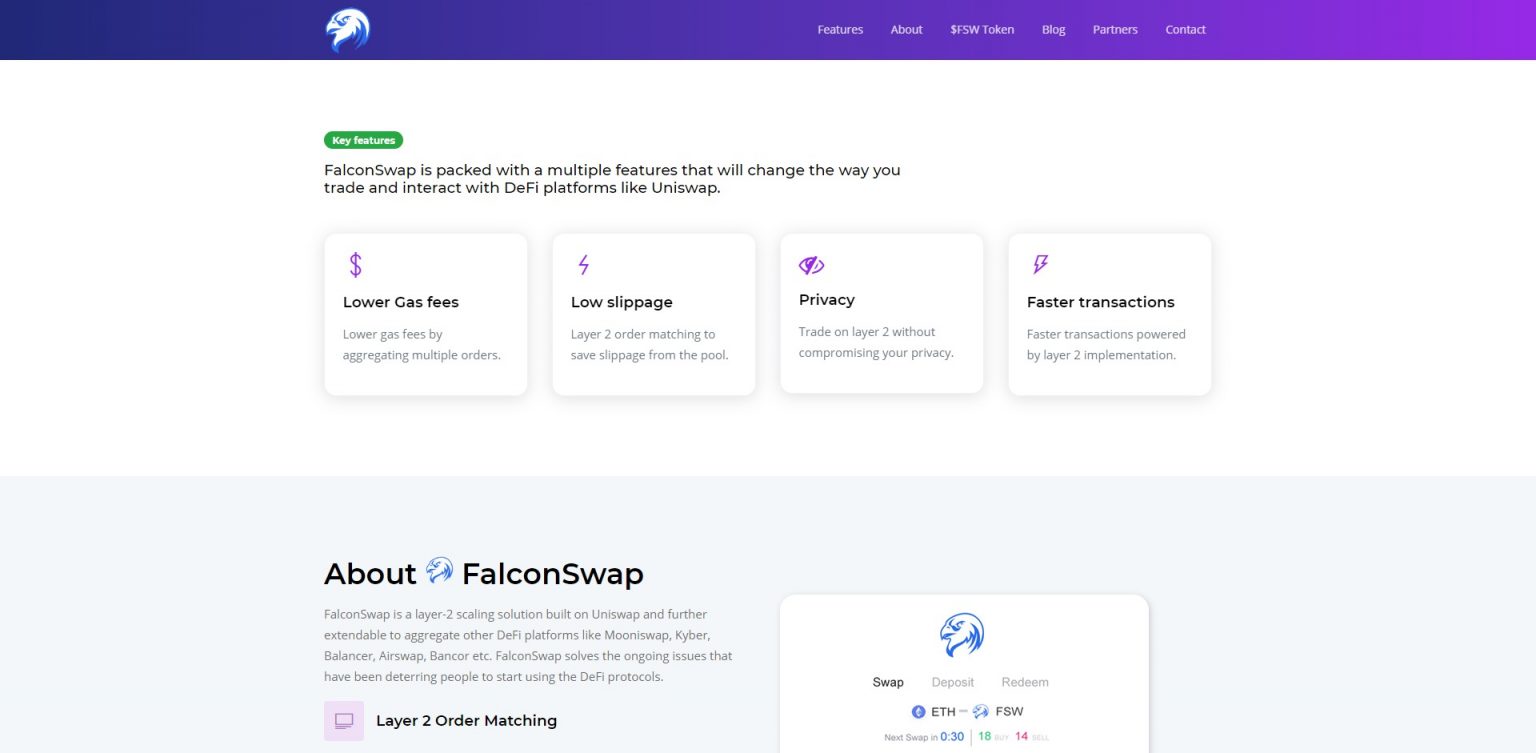Click the green BUY count indicator
The height and width of the screenshot is (753, 1536).
[x=985, y=737]
